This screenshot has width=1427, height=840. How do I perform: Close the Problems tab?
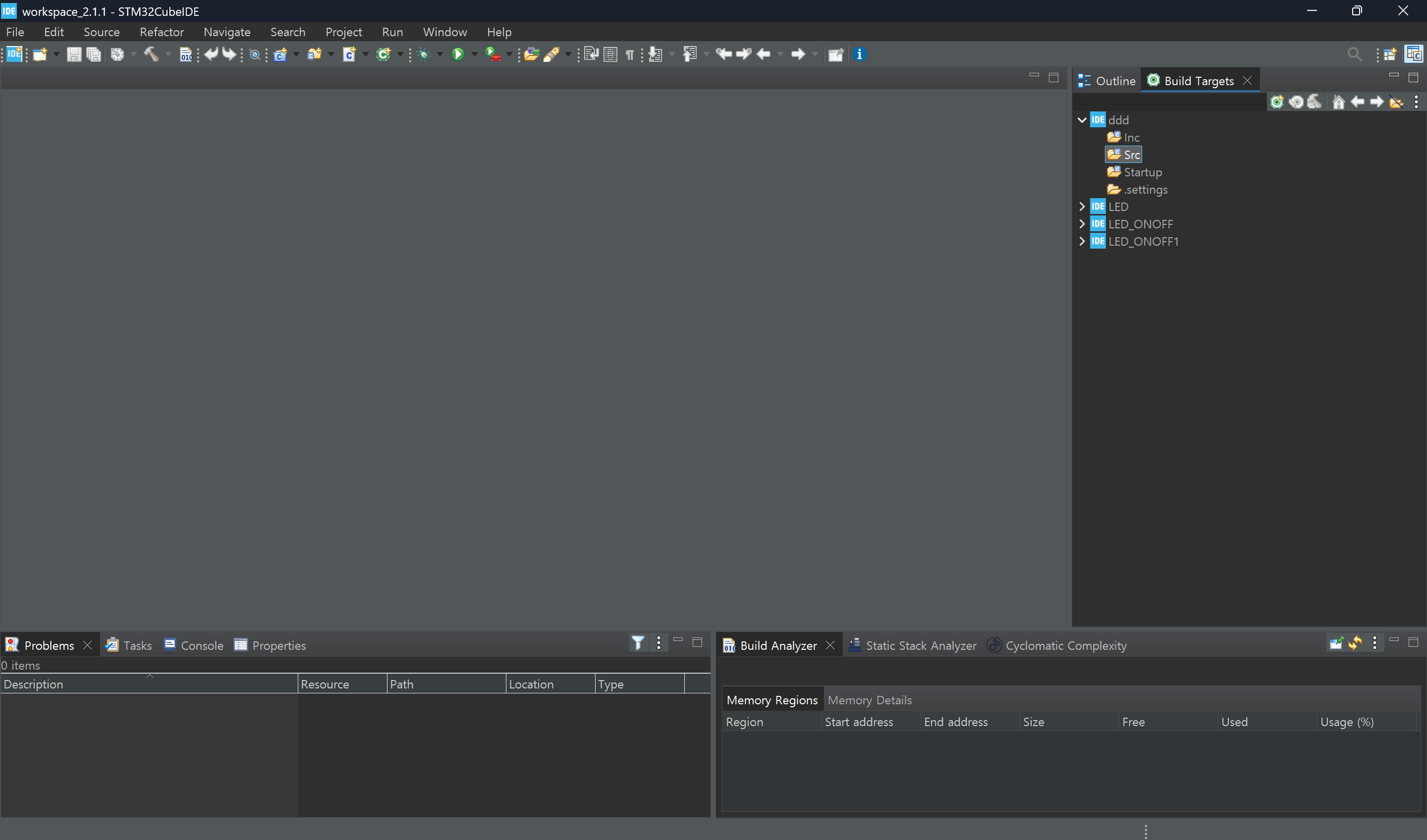point(87,645)
